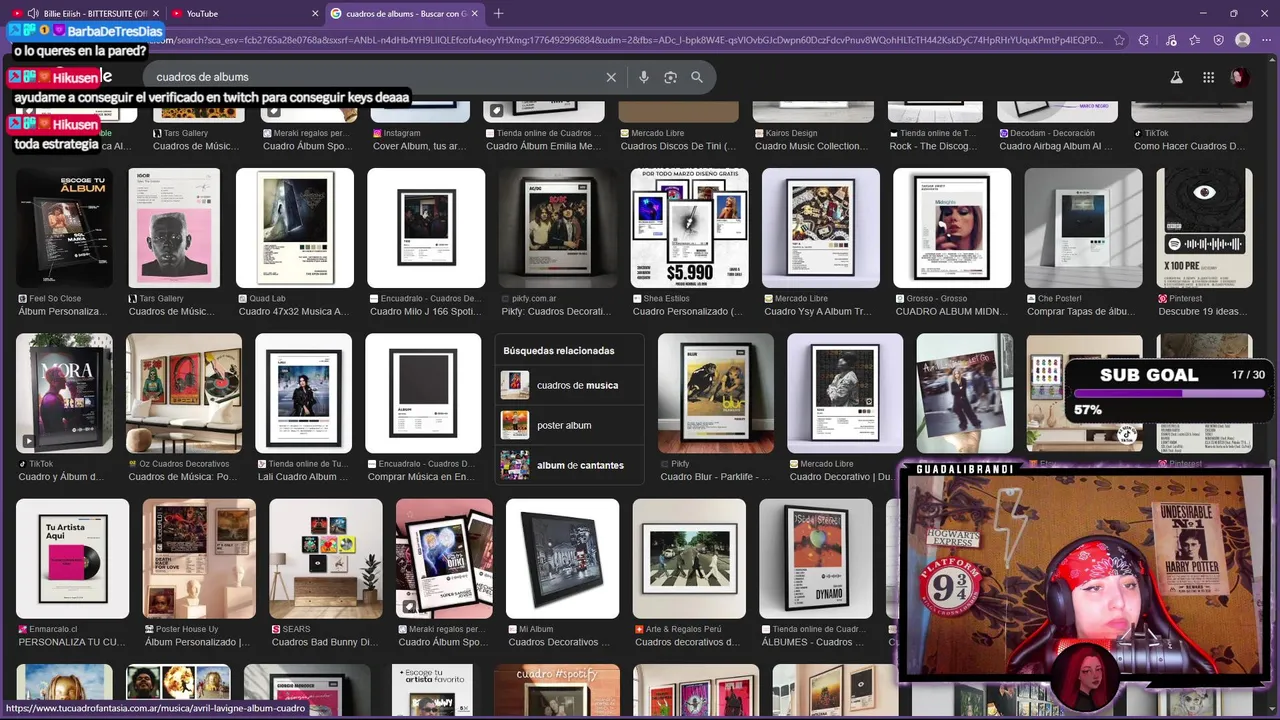Viewport: 1280px width, 720px height.
Task: Open the blank ÁLBUM frame image by Encuadralo
Action: (x=423, y=393)
